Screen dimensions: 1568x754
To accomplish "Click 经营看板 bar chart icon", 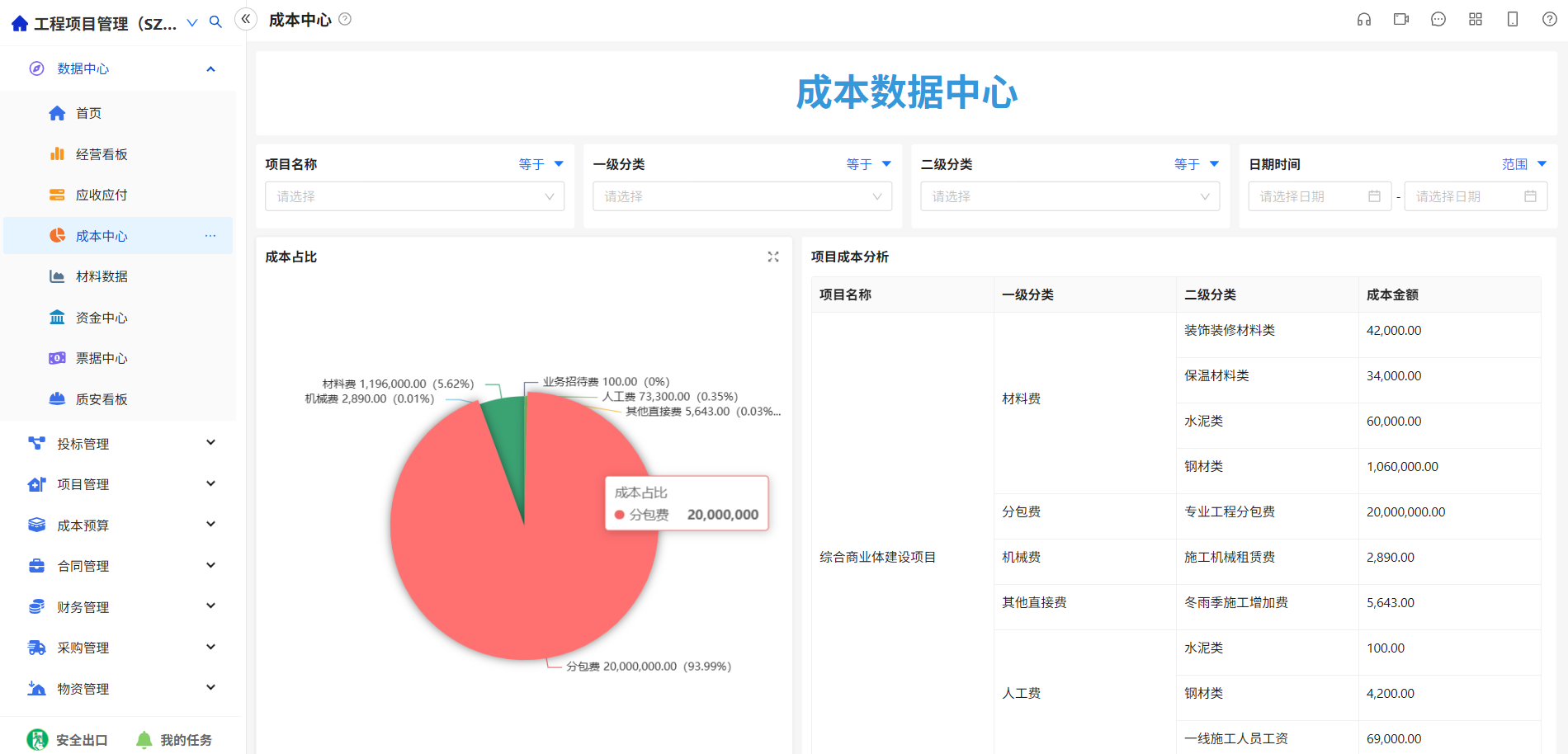I will coord(57,153).
